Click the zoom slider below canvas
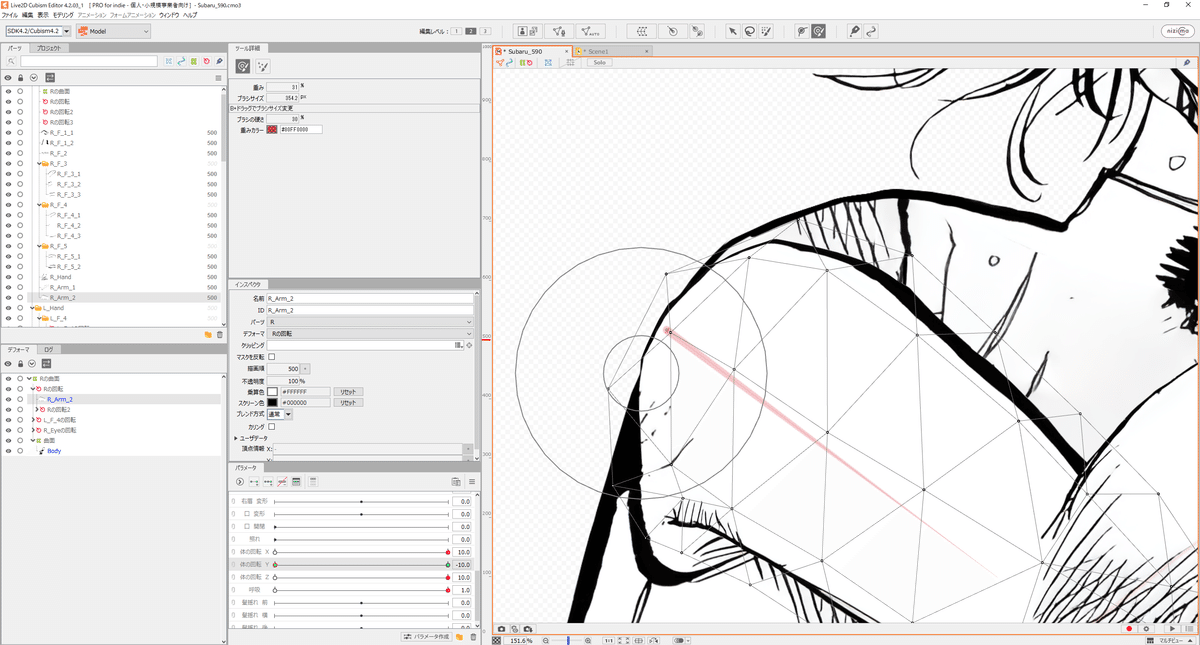The height and width of the screenshot is (645, 1200). click(568, 640)
